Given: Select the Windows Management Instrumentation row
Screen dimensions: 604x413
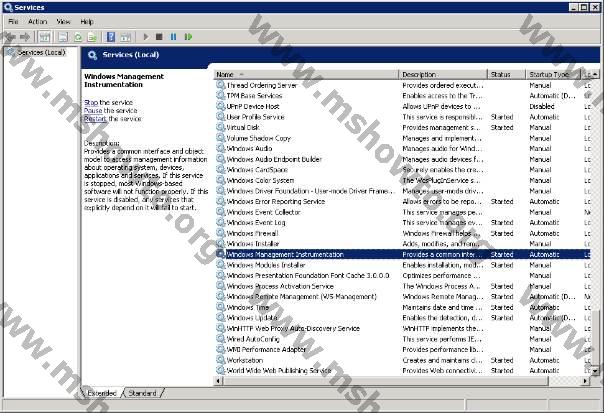Looking at the screenshot, I should pyautogui.click(x=402, y=255).
